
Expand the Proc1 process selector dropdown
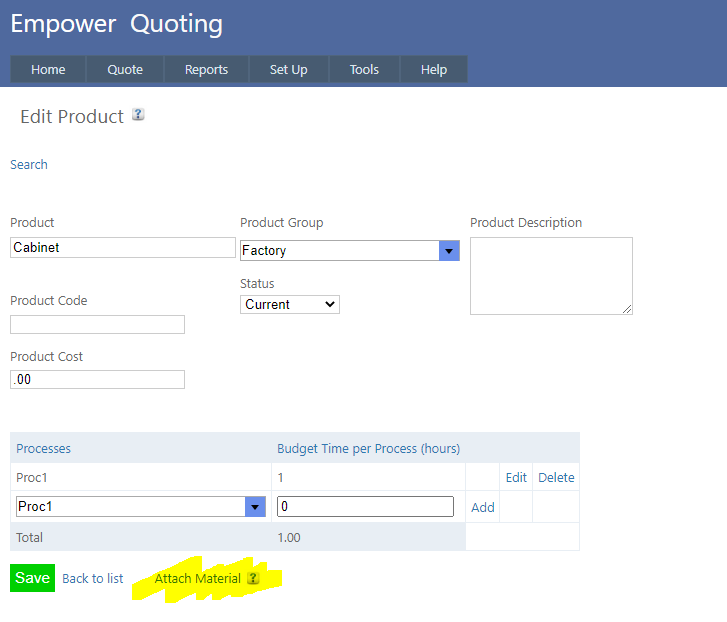pos(255,507)
